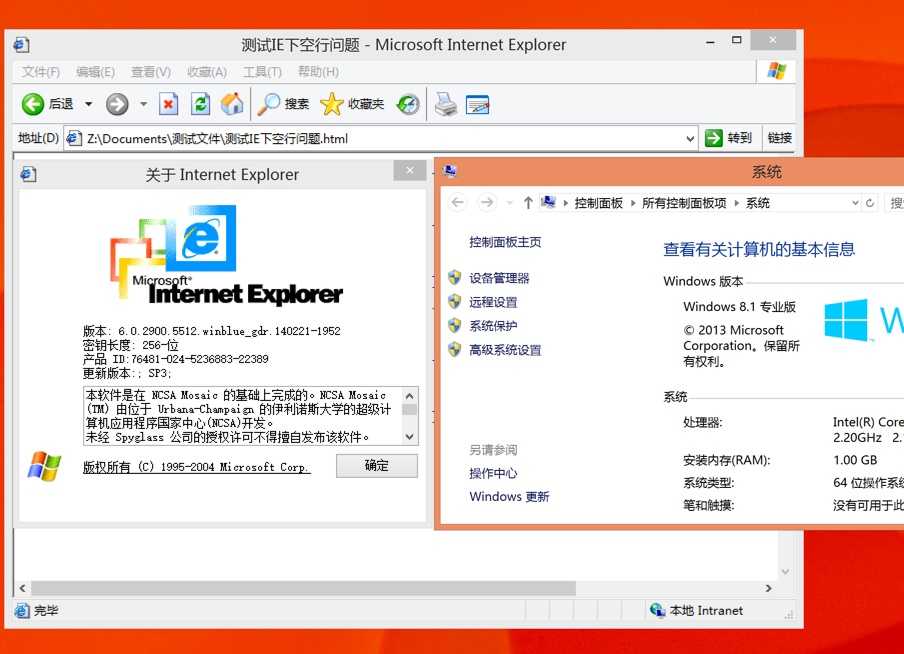Go to Home page via house icon
Image resolution: width=904 pixels, height=654 pixels.
[x=232, y=104]
